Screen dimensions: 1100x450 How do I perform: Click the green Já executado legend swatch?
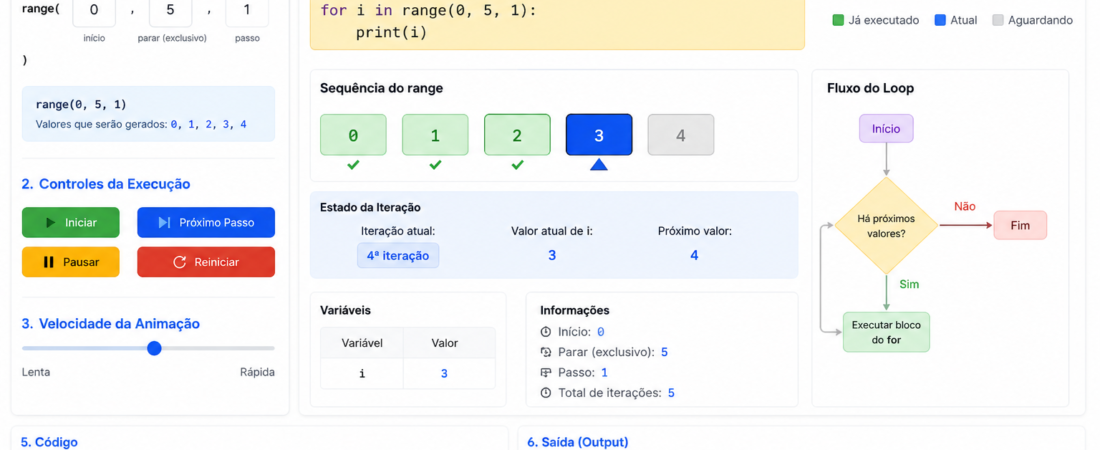838,20
